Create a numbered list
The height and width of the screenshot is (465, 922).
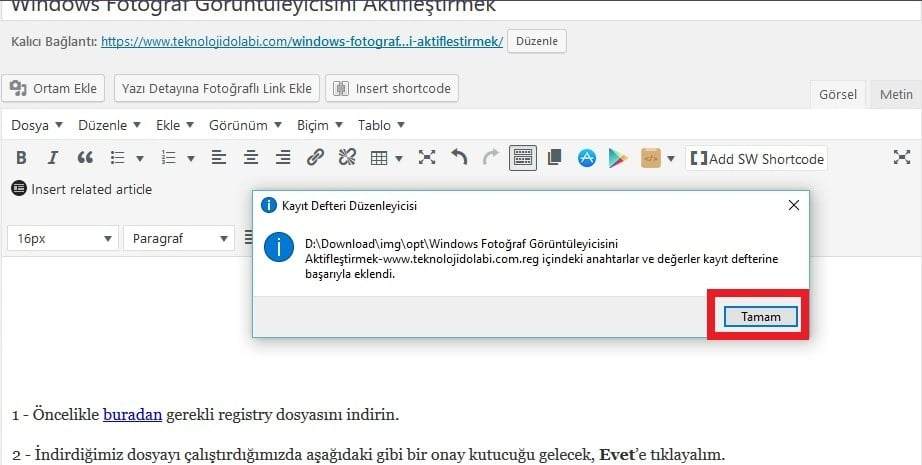[169, 158]
